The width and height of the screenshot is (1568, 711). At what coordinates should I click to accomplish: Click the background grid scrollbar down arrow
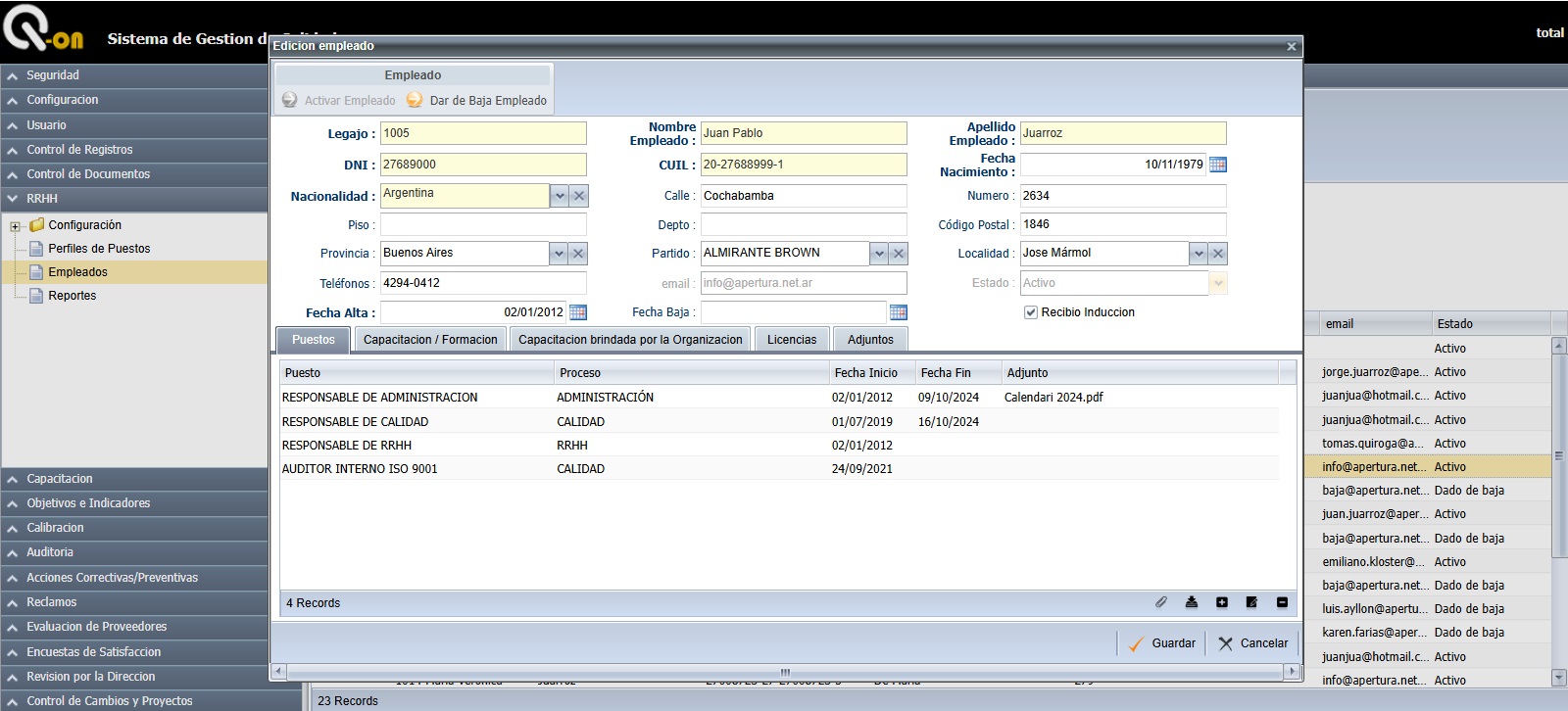click(x=1559, y=678)
